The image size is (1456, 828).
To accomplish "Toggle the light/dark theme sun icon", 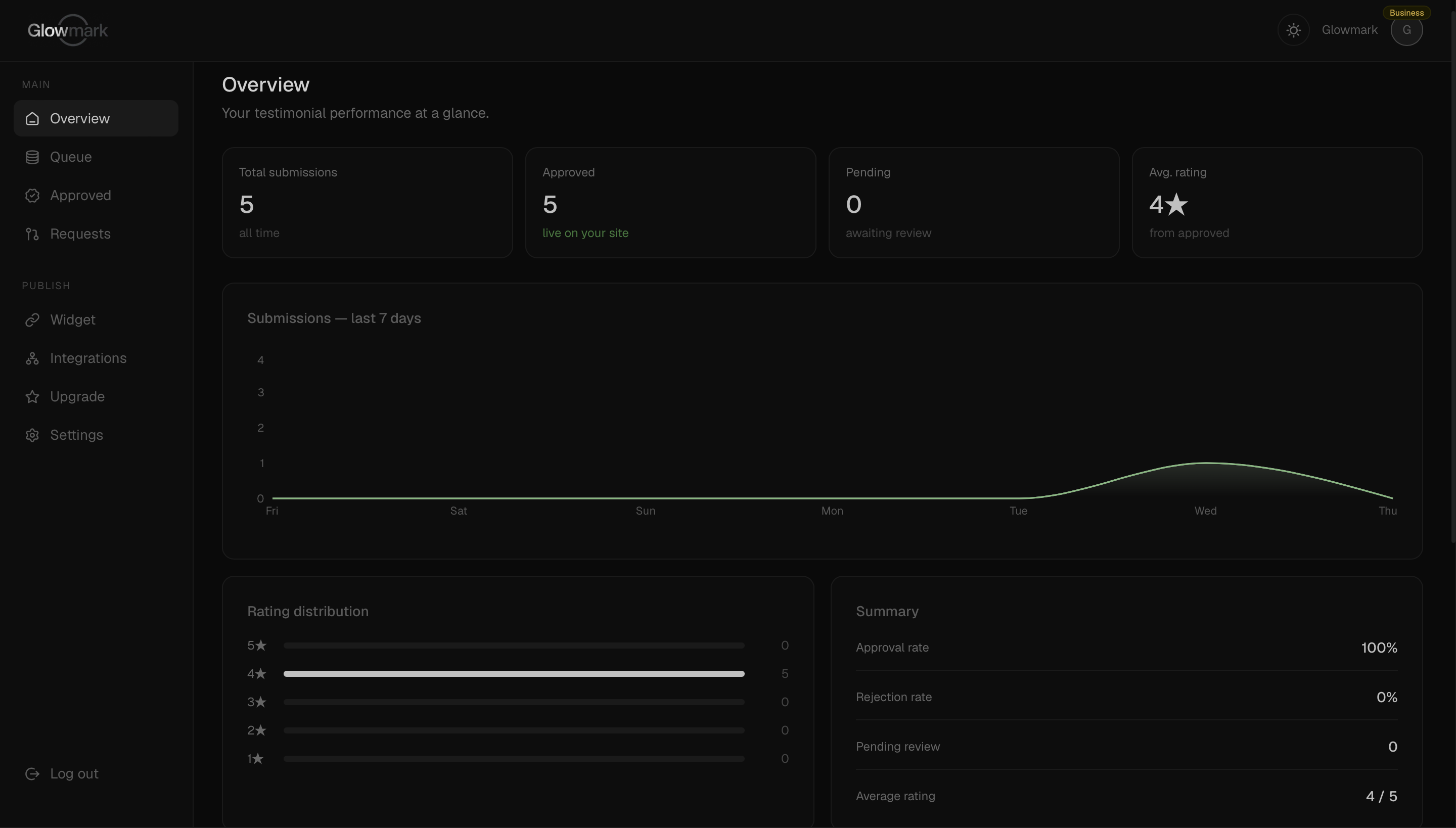I will pyautogui.click(x=1293, y=30).
